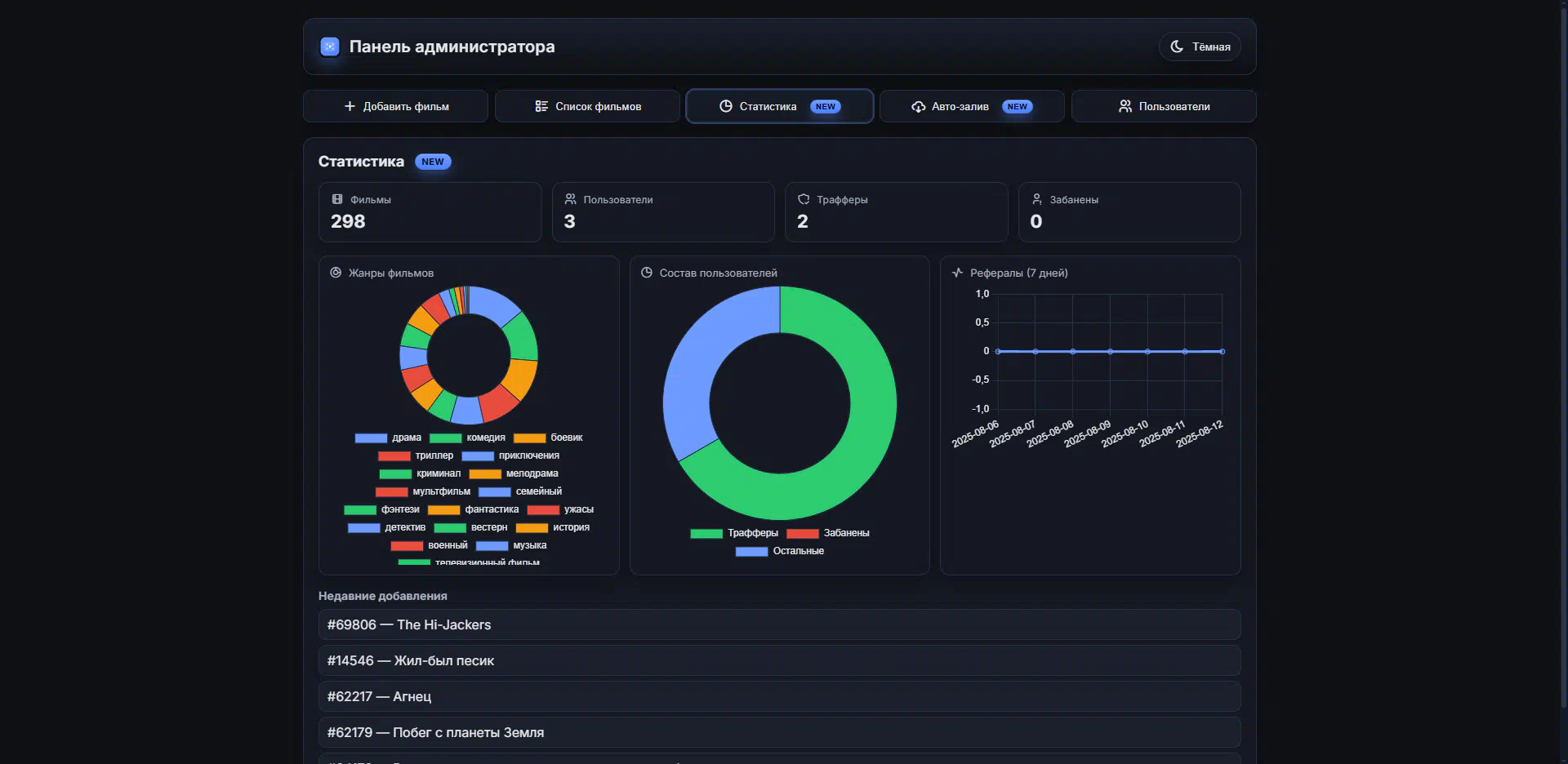Click the NEW badge on Авто-залив tab
Viewport: 1568px width, 764px height.
[x=1017, y=107]
